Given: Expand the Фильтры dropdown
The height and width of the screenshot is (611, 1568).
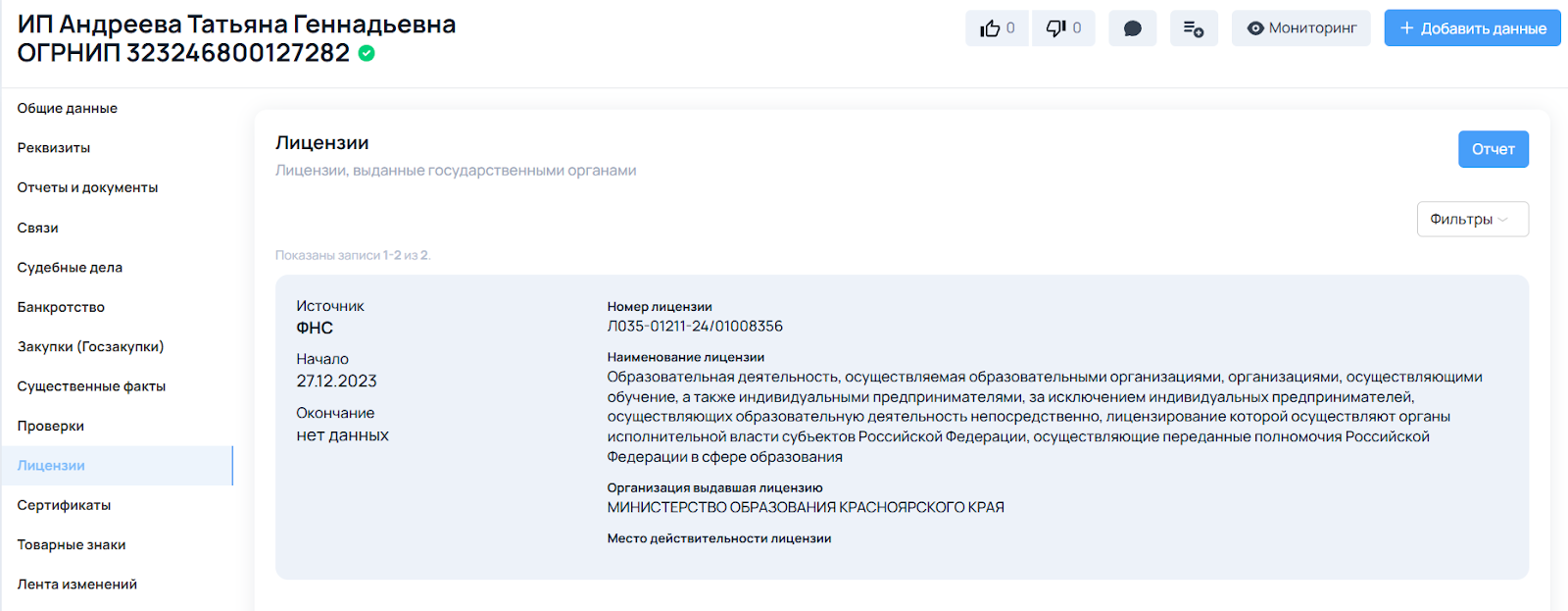Looking at the screenshot, I should pos(1472,219).
